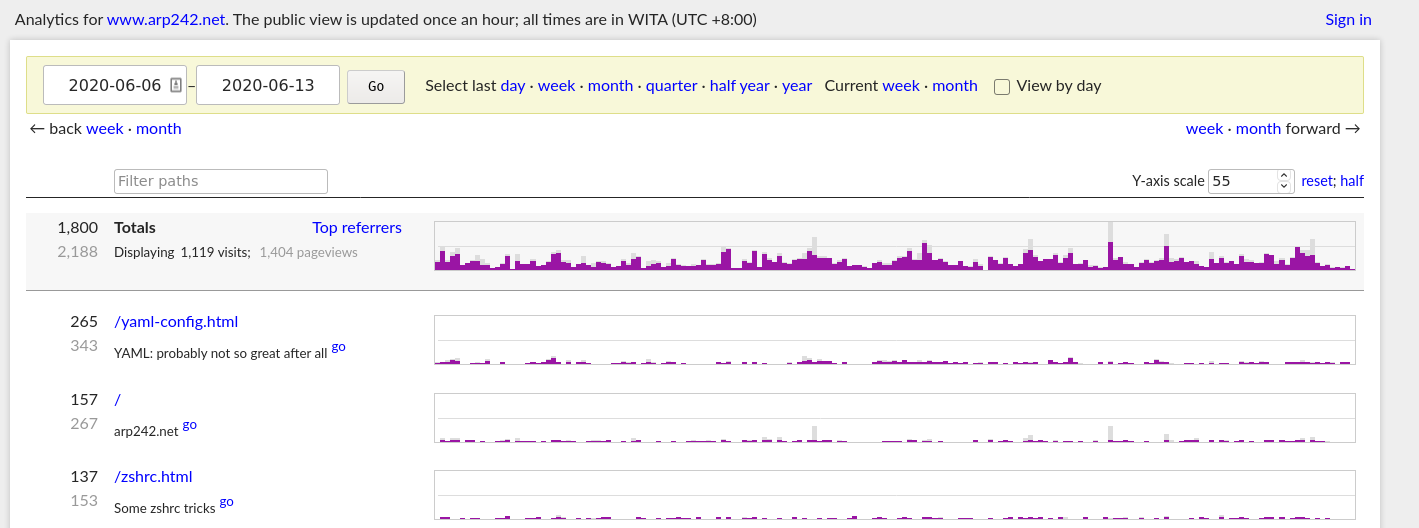Tick the View by day checkbox
This screenshot has width=1419, height=528.
tap(1002, 87)
